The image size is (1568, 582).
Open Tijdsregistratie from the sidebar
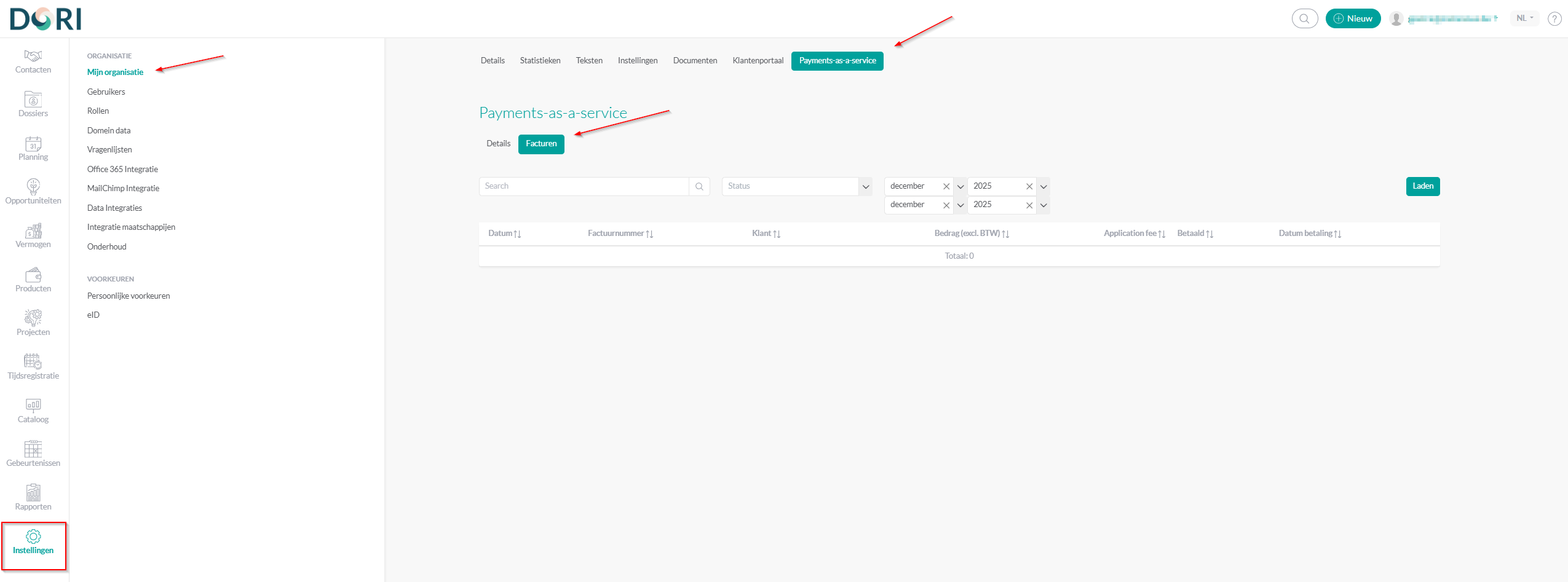click(33, 363)
